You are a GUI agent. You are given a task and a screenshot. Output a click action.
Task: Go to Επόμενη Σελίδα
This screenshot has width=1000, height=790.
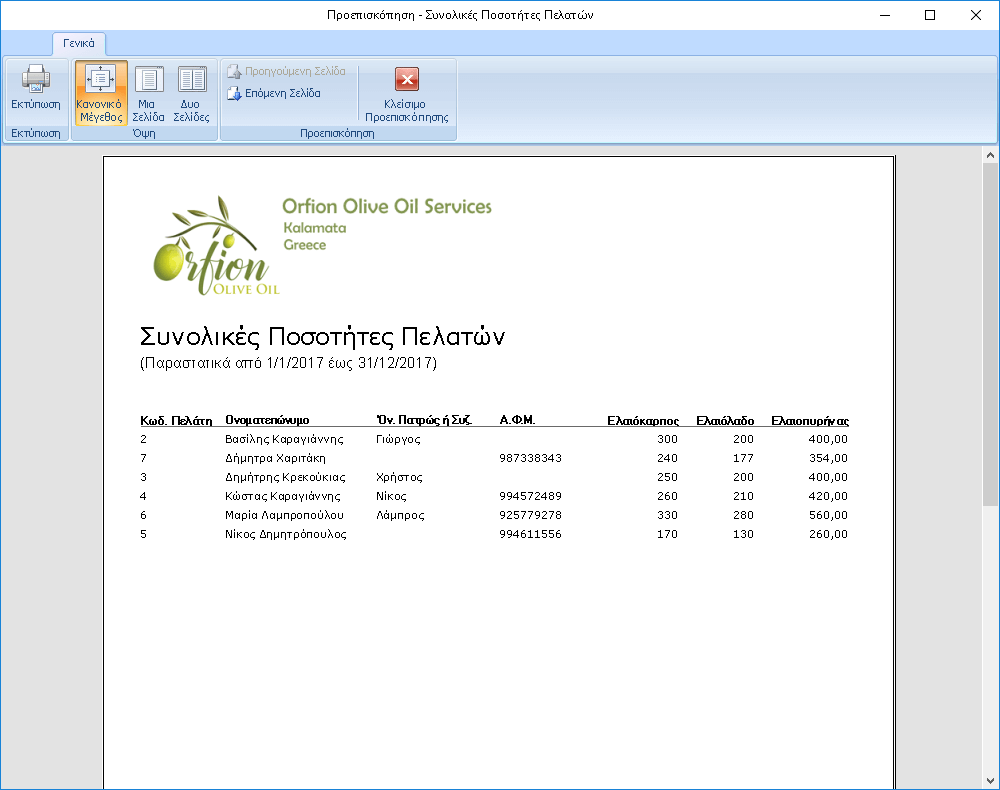pyautogui.click(x=274, y=93)
